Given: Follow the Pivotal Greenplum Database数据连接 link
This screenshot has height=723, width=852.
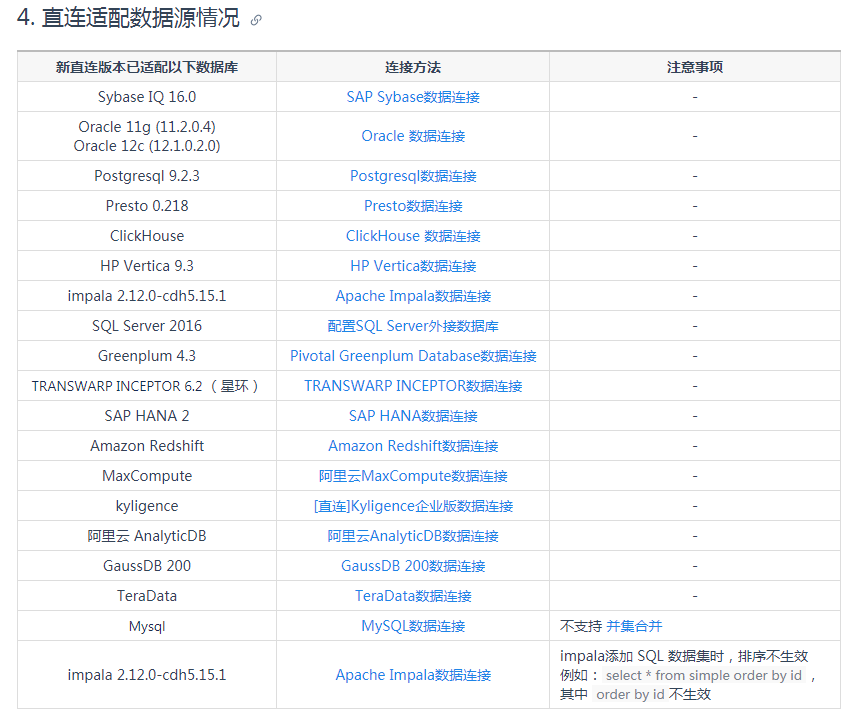Looking at the screenshot, I should 413,356.
